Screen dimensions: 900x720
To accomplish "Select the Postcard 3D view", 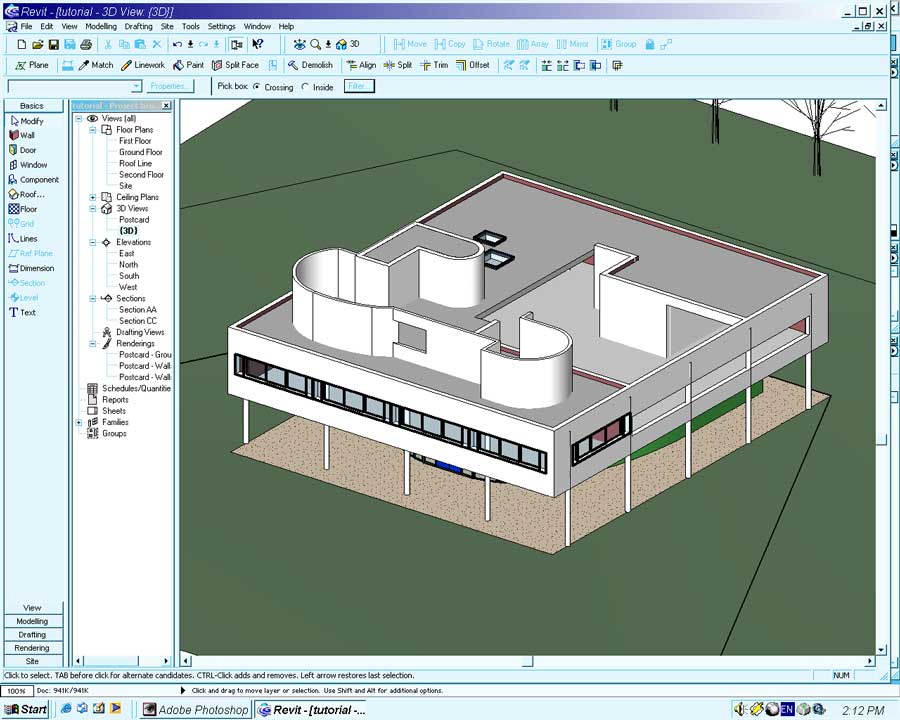I will point(134,220).
